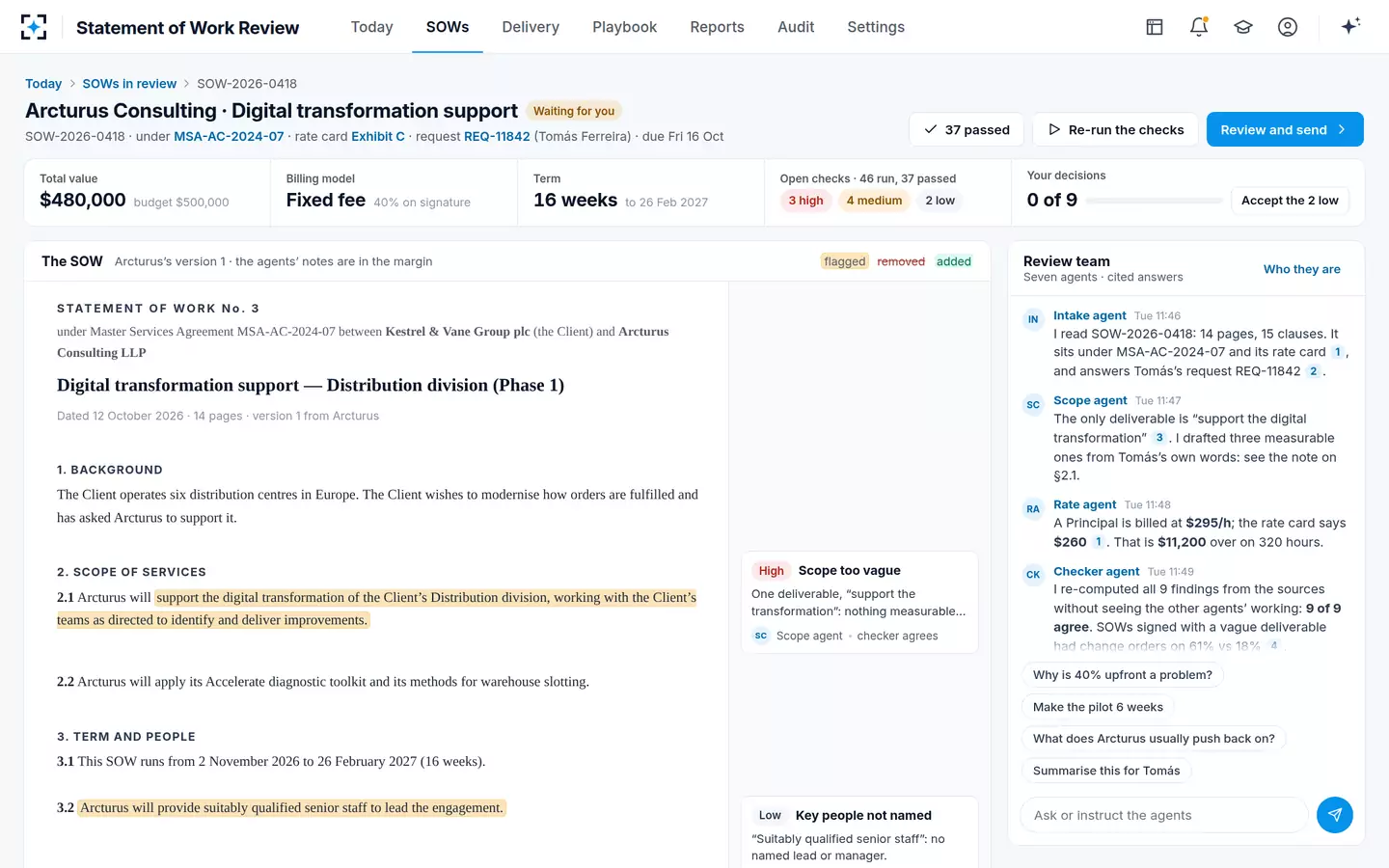Image resolution: width=1389 pixels, height=868 pixels.
Task: Open the MSA-AC-2024-07 agreement link
Action: pyautogui.click(x=229, y=136)
